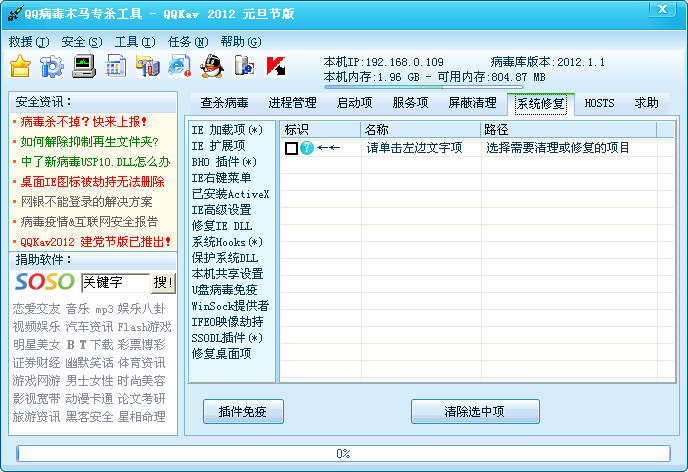Switch to the 进程管理 tab

click(292, 103)
